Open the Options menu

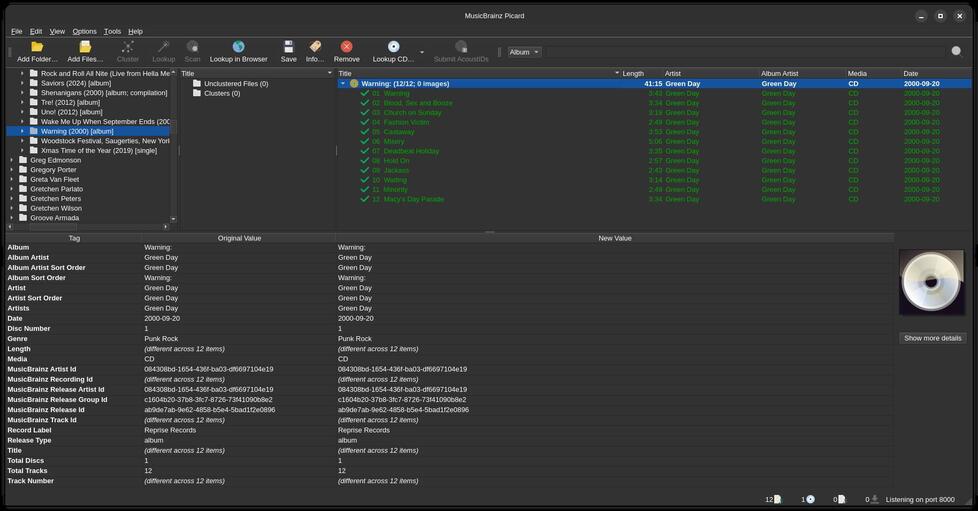point(84,31)
